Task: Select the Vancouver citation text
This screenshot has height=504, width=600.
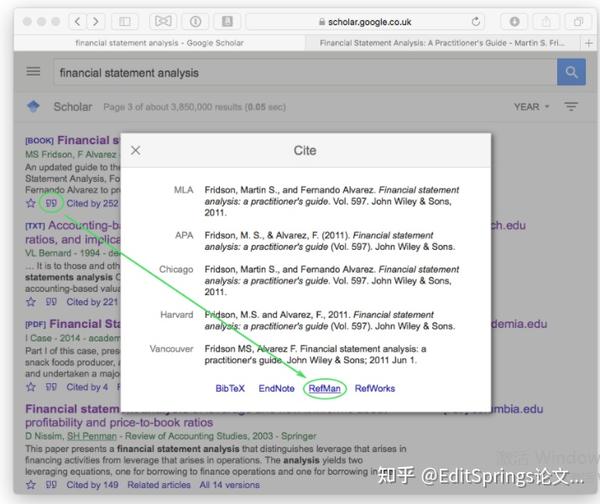Action: point(315,354)
